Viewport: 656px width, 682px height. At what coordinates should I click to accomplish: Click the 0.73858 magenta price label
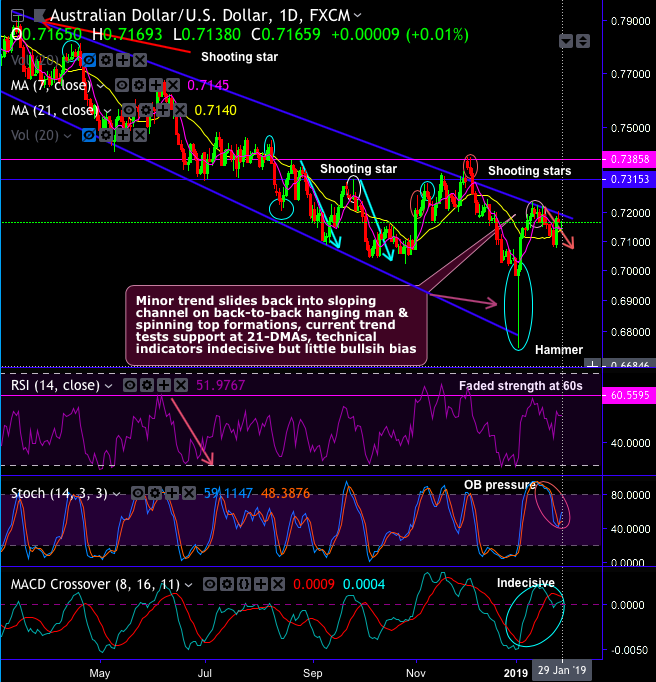629,160
